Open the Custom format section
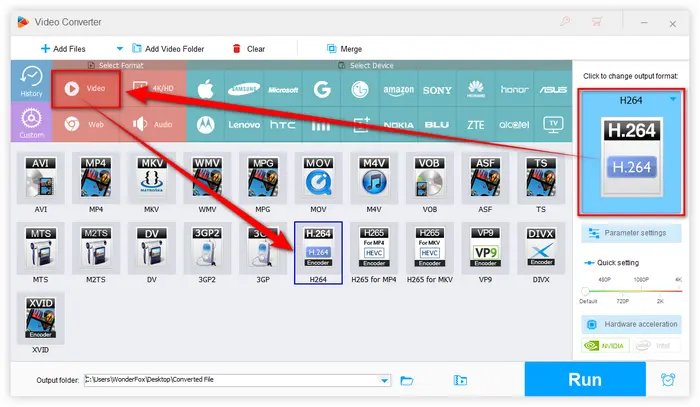The width and height of the screenshot is (700, 407). (x=31, y=122)
